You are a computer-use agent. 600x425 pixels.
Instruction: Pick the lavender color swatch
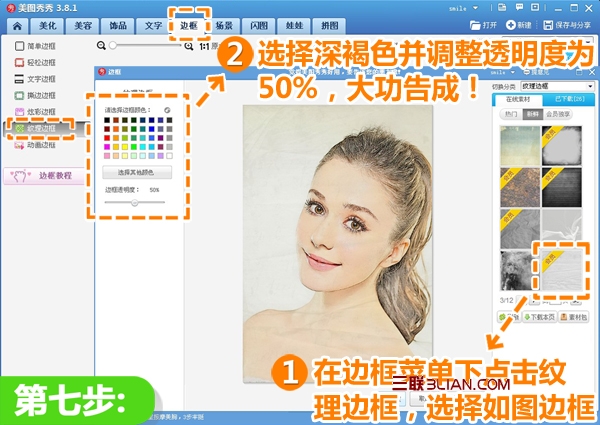161,156
